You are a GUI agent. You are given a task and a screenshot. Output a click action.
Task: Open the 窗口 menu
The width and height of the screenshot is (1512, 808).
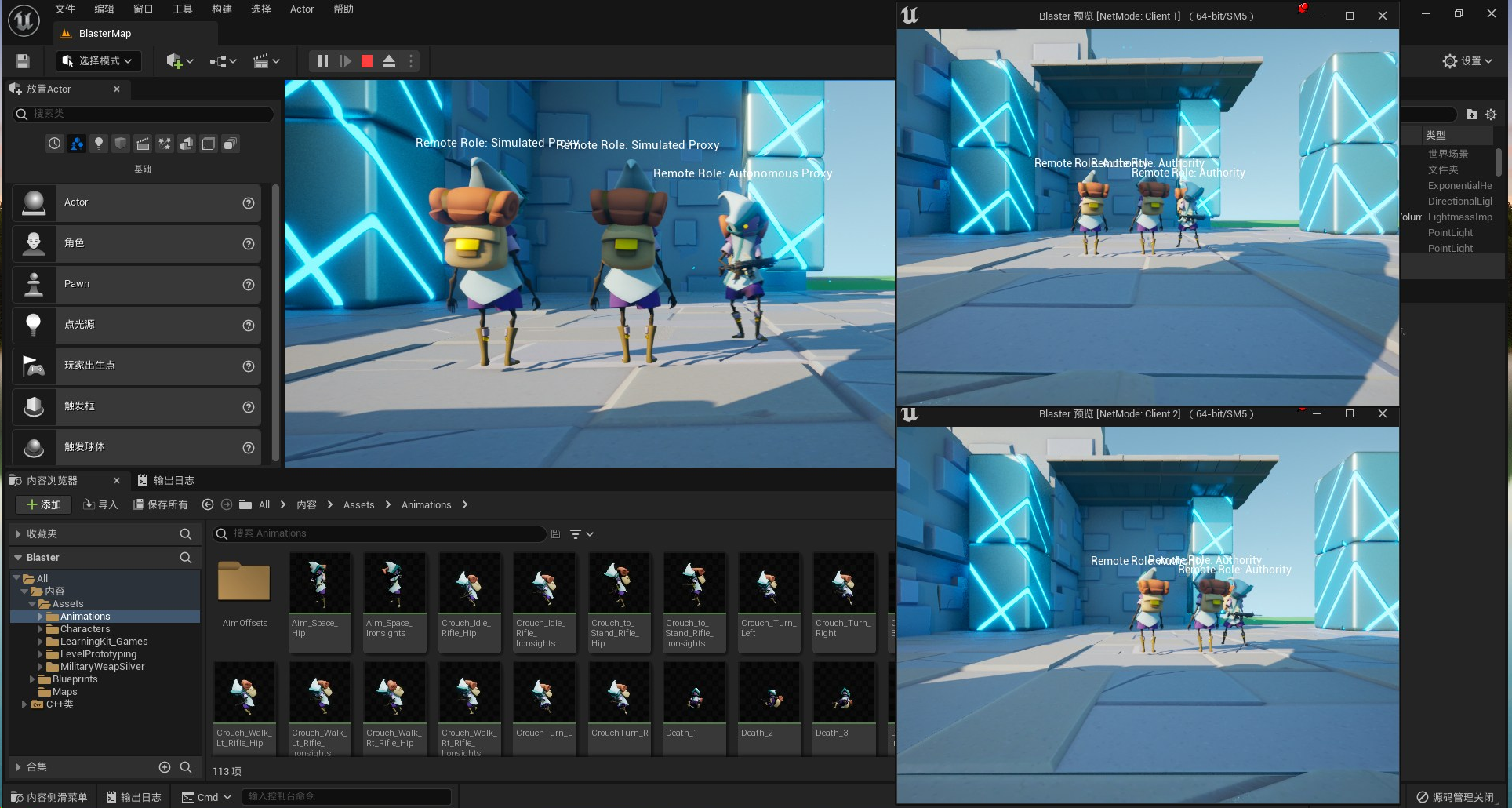[144, 9]
